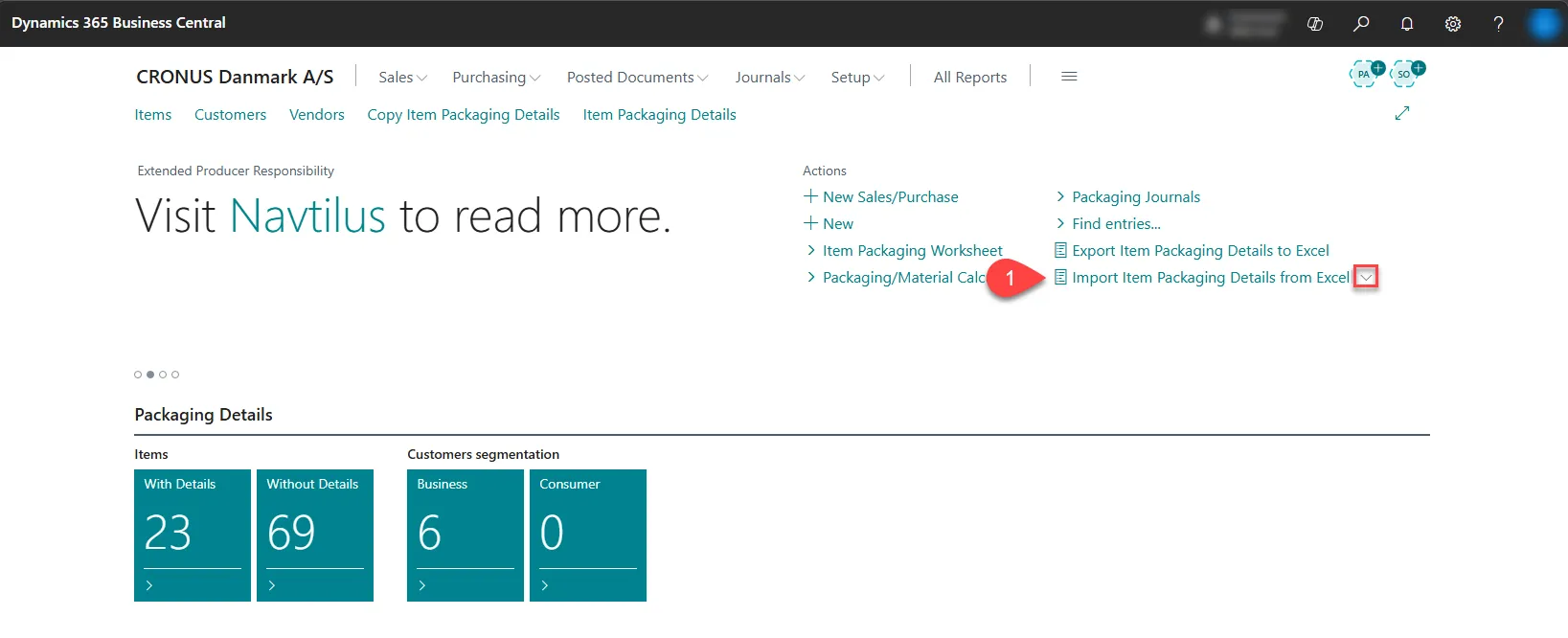Expand the Setup menu
The width and height of the screenshot is (1568, 638).
coord(857,77)
